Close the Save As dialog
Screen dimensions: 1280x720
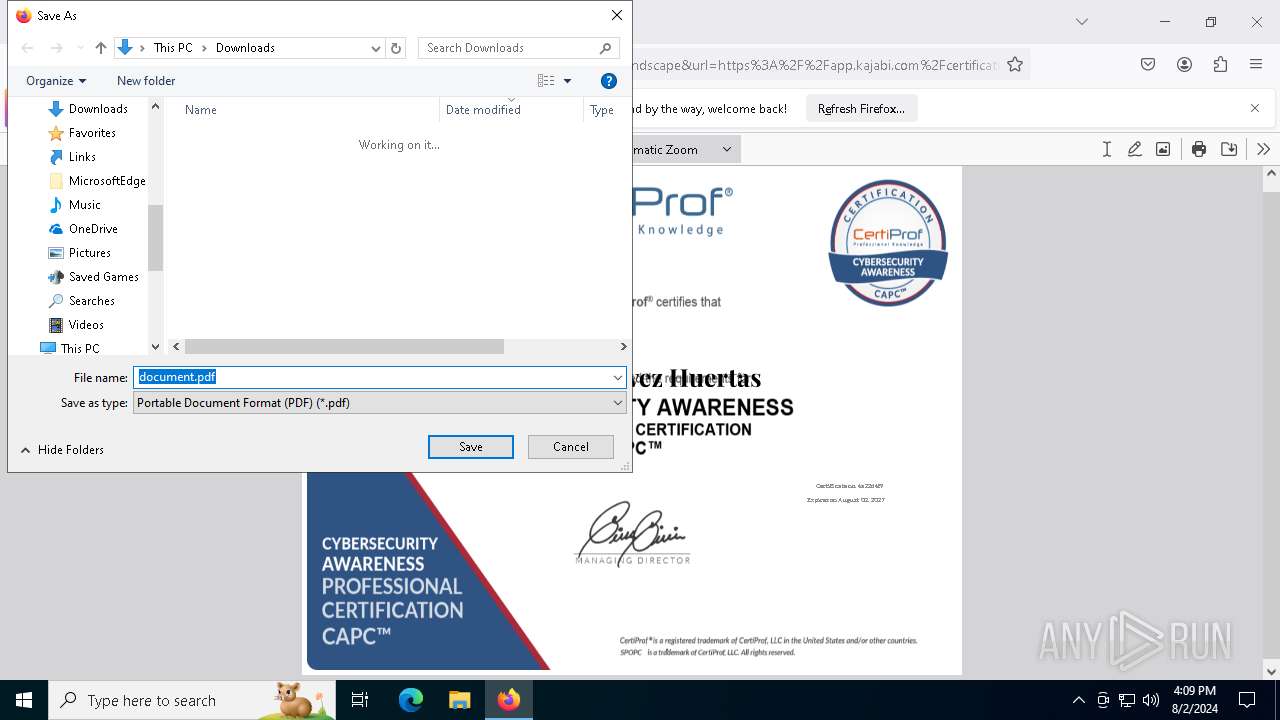click(x=617, y=15)
